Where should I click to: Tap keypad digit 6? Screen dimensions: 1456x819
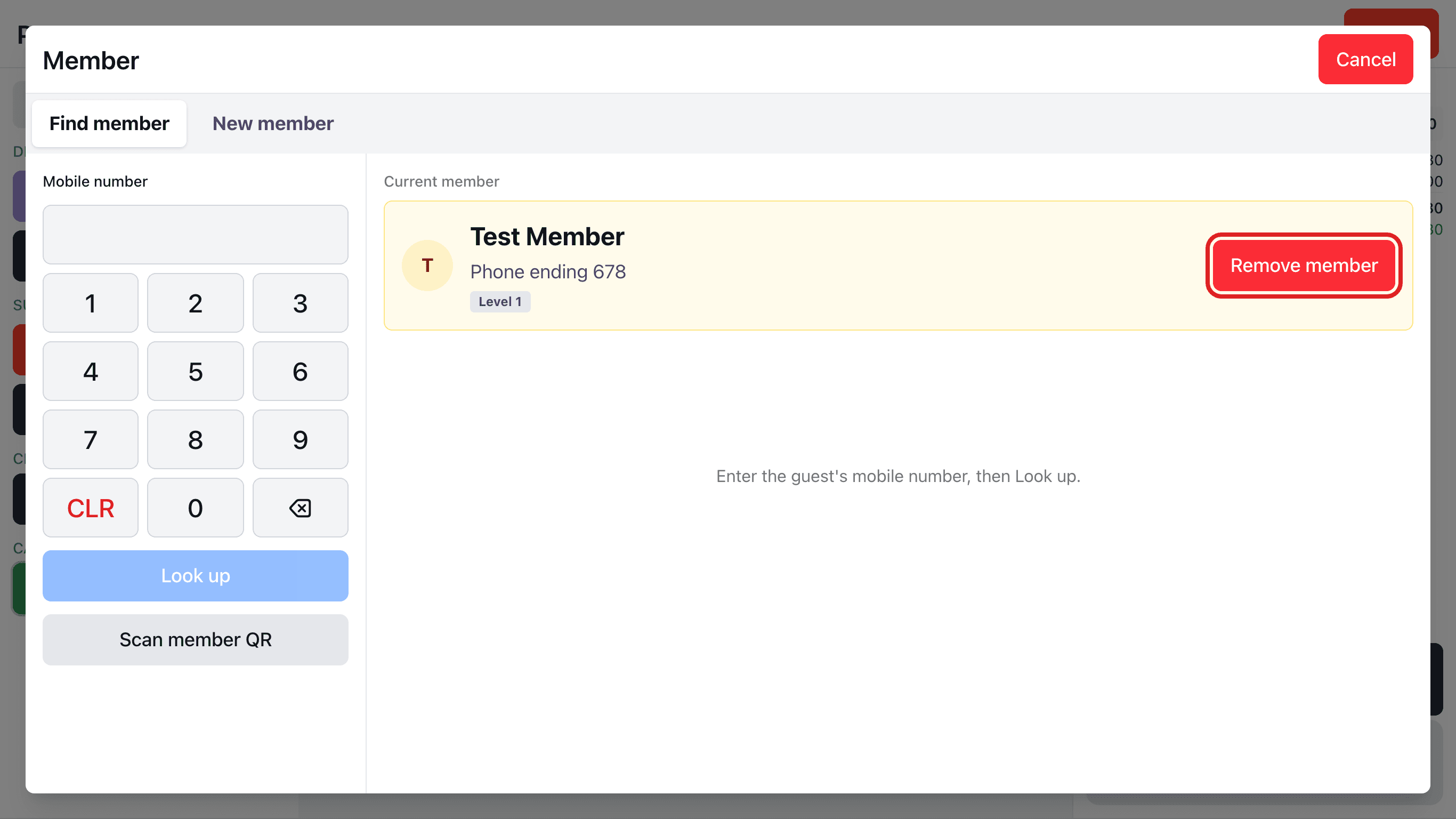tap(300, 371)
